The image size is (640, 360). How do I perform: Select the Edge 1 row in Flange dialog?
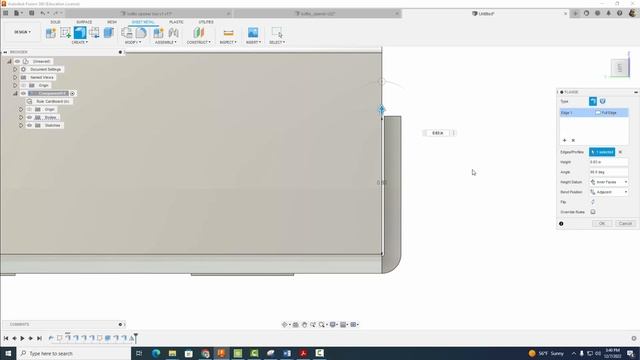click(x=594, y=113)
